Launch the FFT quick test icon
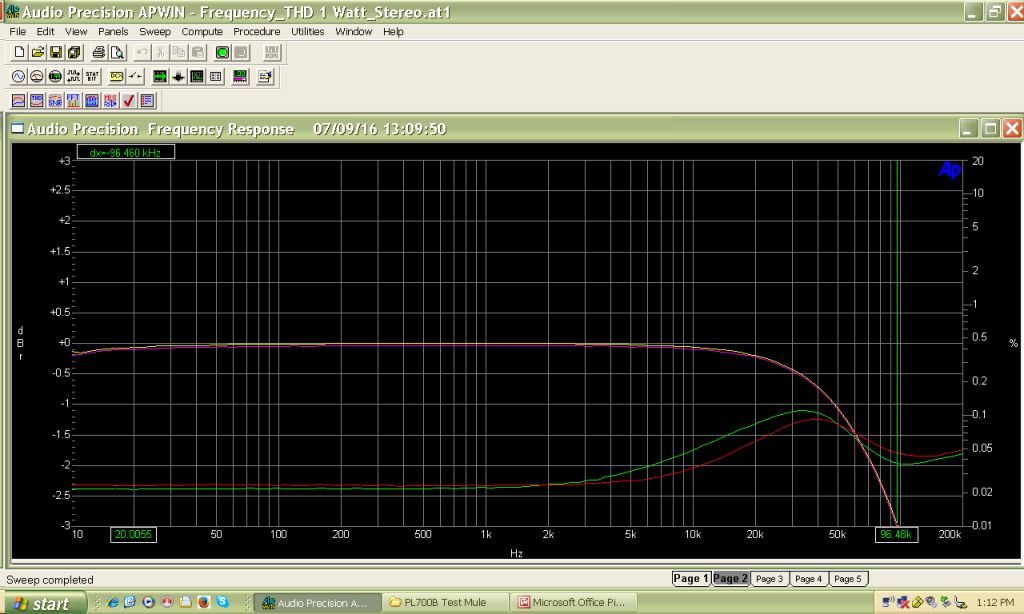 [73, 101]
